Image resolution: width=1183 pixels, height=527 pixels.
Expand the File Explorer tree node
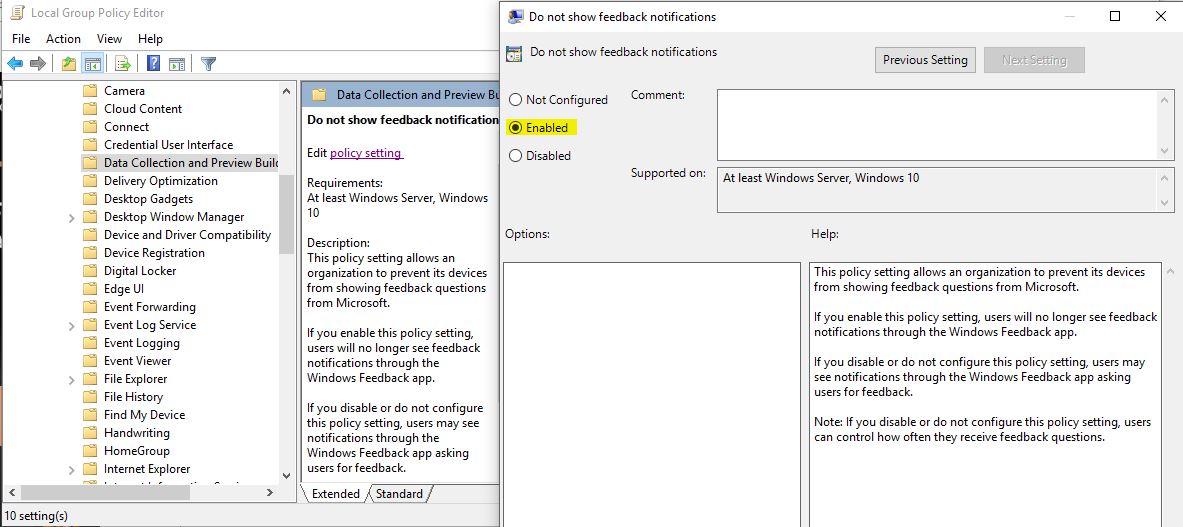coord(72,379)
